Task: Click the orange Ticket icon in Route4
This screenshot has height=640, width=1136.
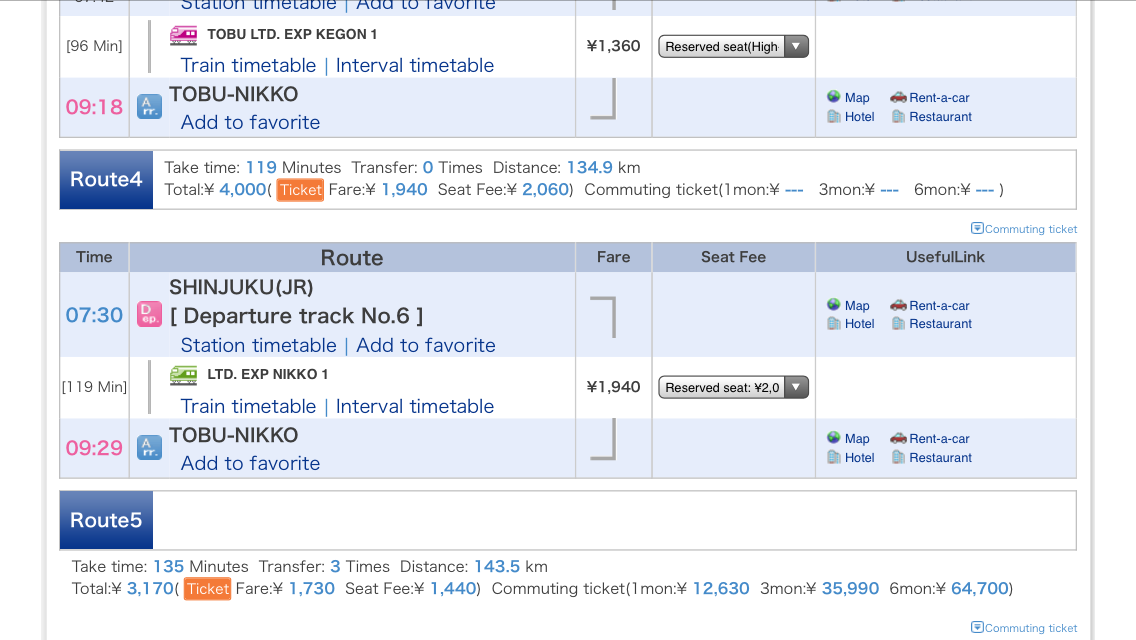Action: pyautogui.click(x=300, y=190)
